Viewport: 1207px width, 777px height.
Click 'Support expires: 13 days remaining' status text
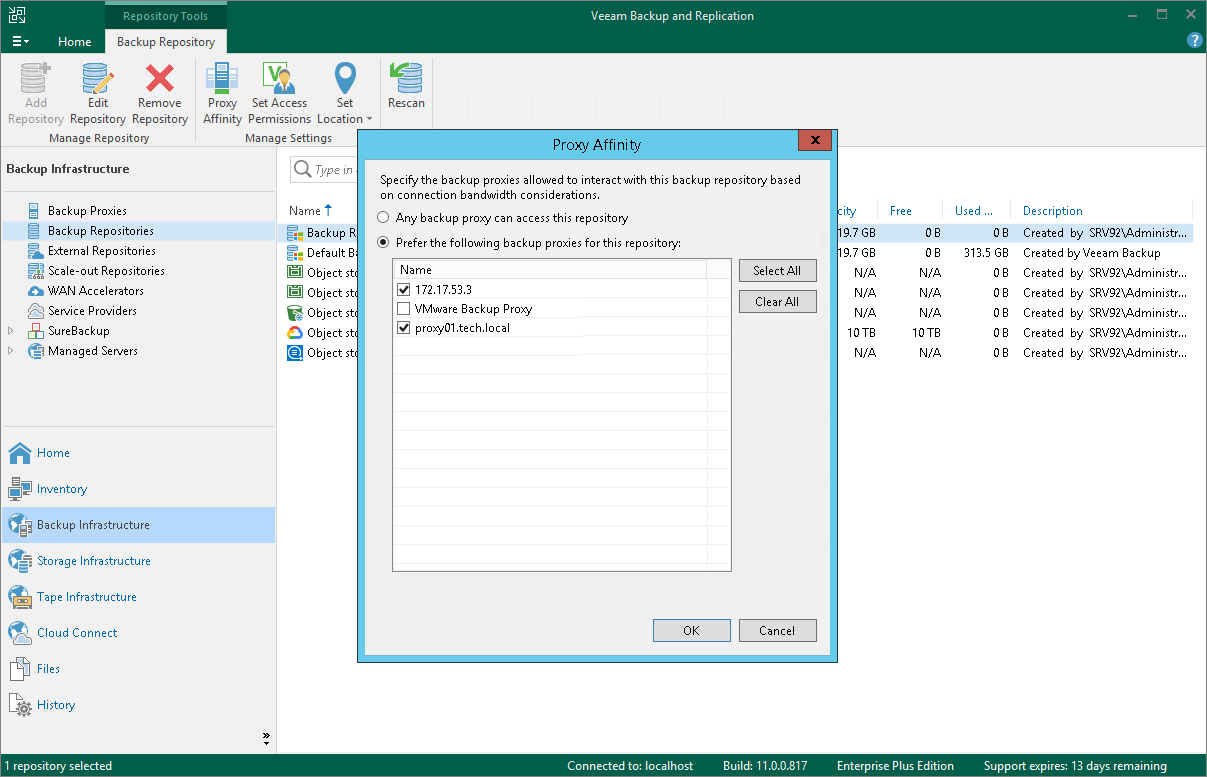[1075, 766]
